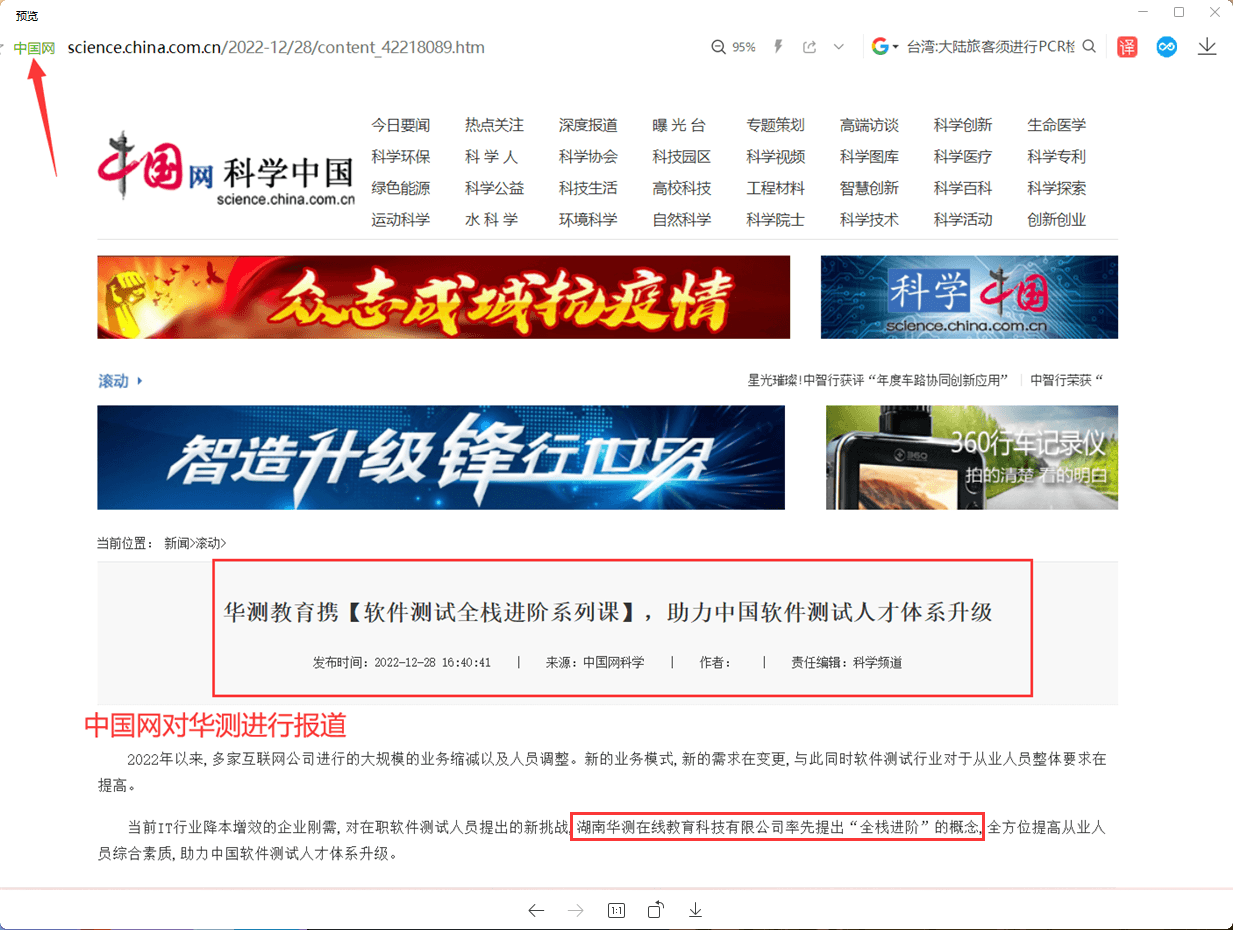Open the 智慧创新 link
The image size is (1233, 930).
869,188
